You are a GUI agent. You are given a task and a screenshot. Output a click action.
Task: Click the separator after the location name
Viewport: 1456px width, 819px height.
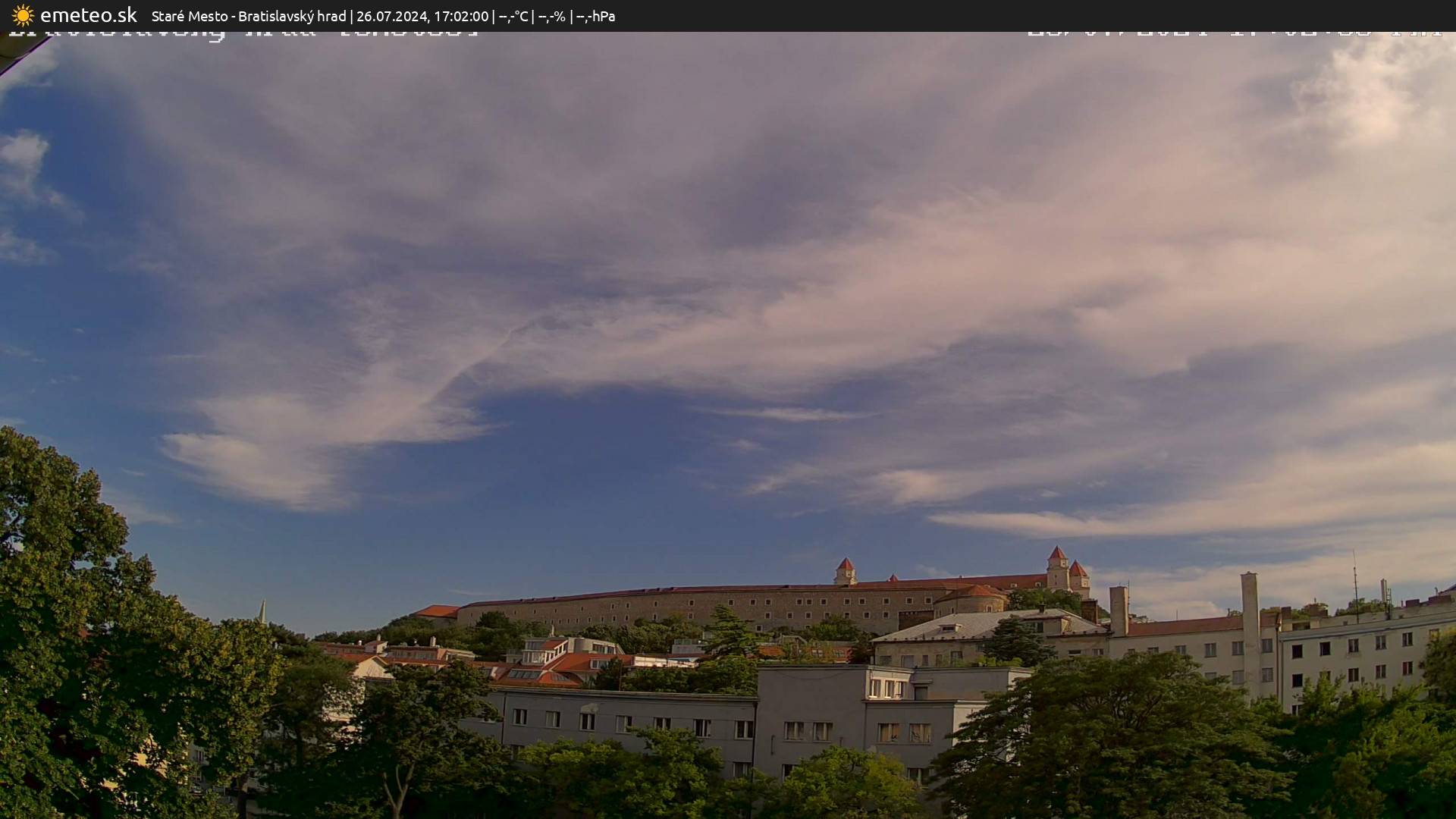353,15
